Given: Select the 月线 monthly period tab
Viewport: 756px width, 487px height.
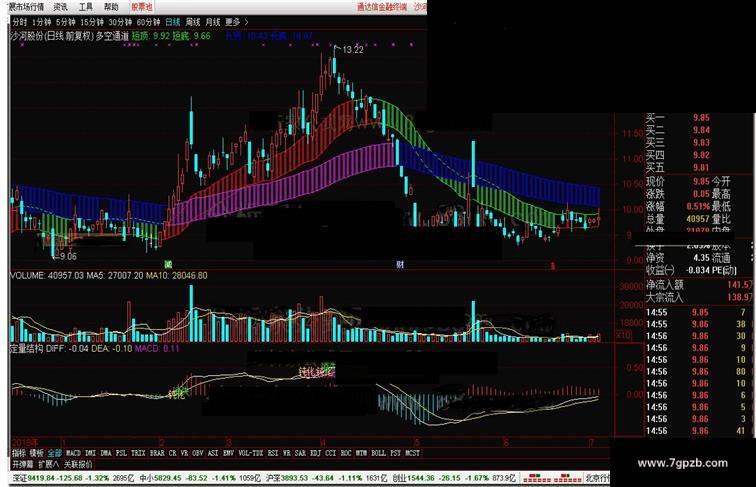Looking at the screenshot, I should point(213,22).
